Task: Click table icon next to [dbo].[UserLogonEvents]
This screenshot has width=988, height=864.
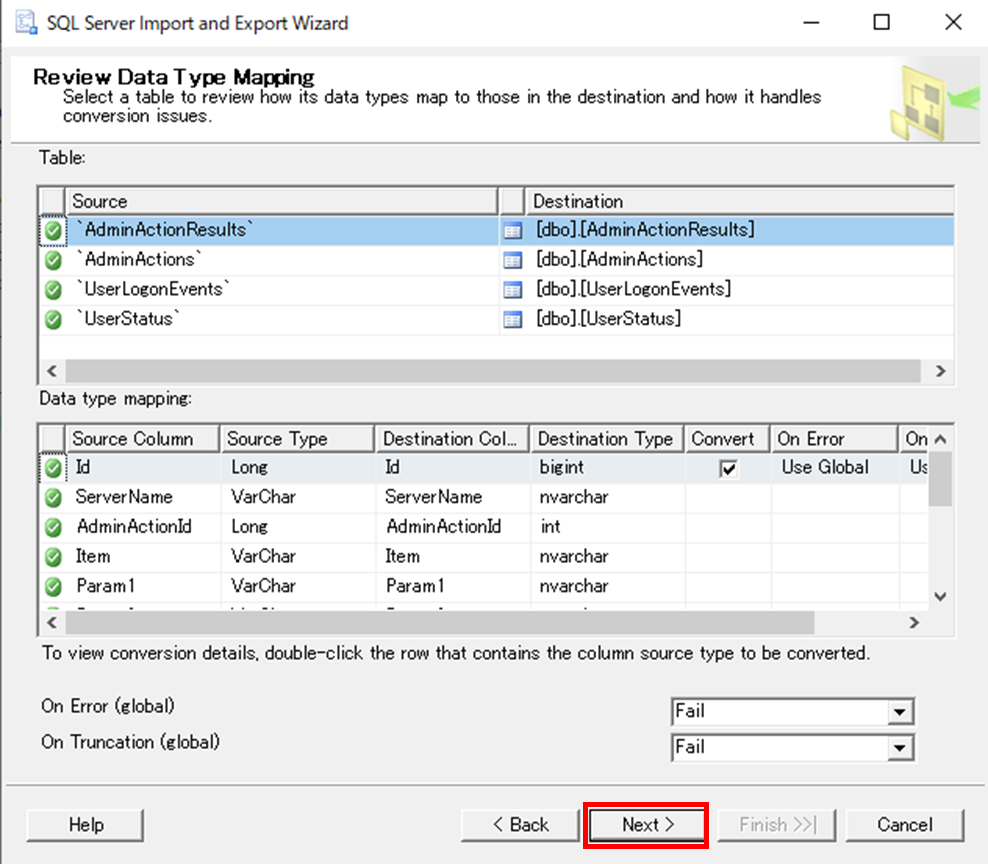Action: pos(513,290)
